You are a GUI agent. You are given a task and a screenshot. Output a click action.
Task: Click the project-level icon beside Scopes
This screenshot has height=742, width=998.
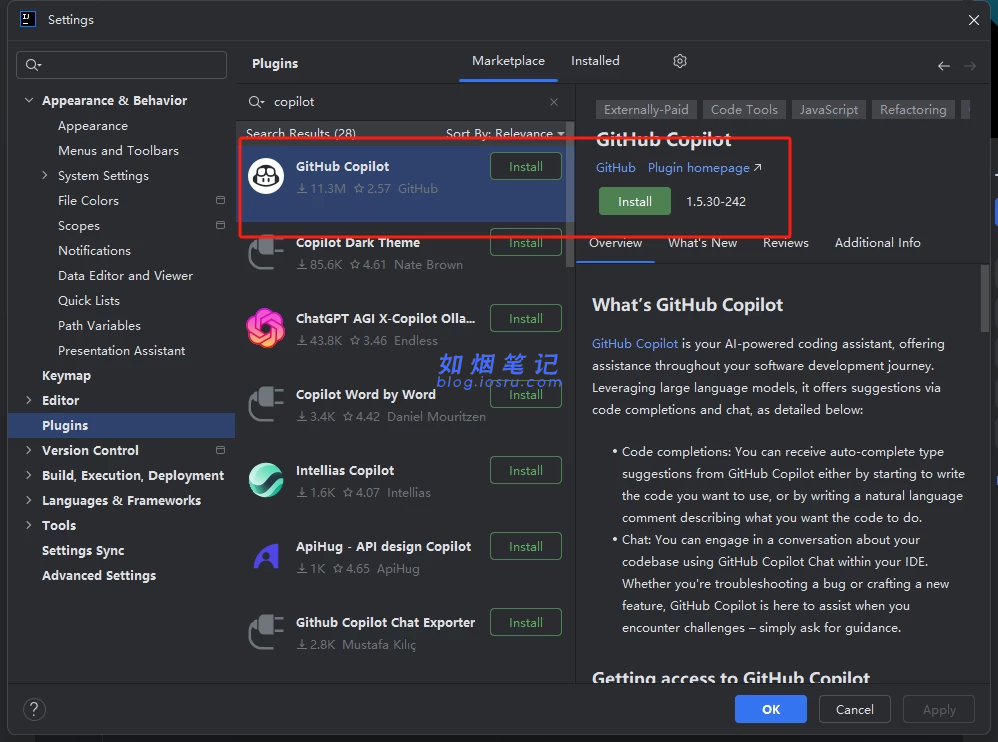click(x=220, y=225)
